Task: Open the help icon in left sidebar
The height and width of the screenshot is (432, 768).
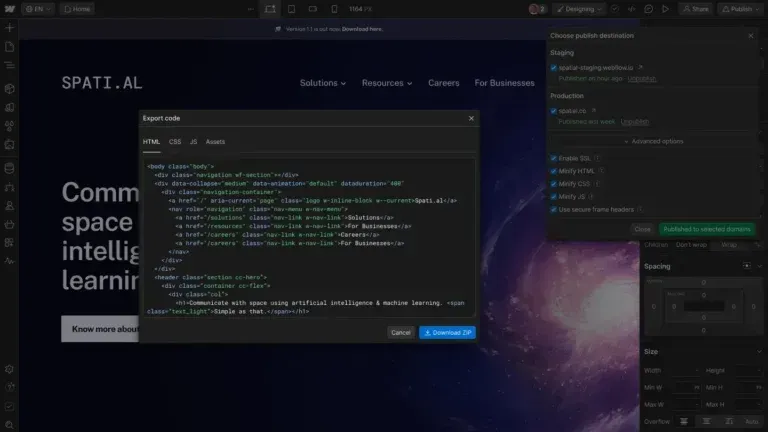Action: pos(9,387)
